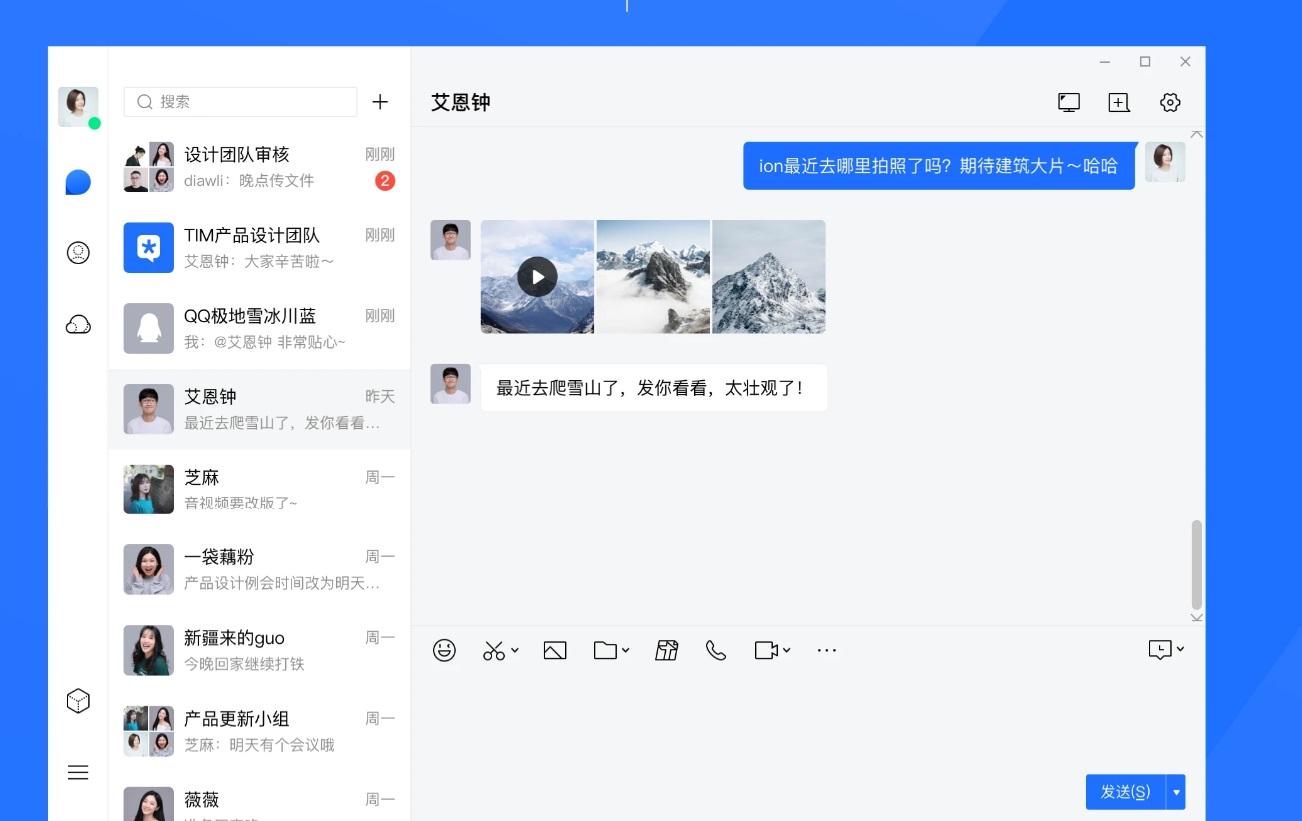The width and height of the screenshot is (1302, 821).
Task: Open the cube apps sidebar icon
Action: [78, 701]
